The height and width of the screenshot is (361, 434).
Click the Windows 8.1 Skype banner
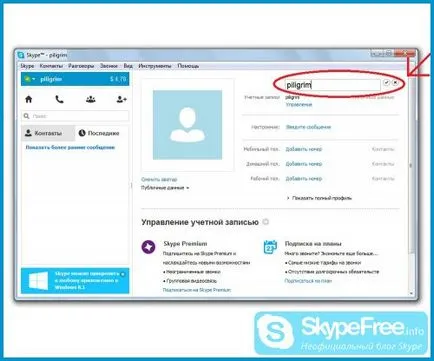click(75, 281)
